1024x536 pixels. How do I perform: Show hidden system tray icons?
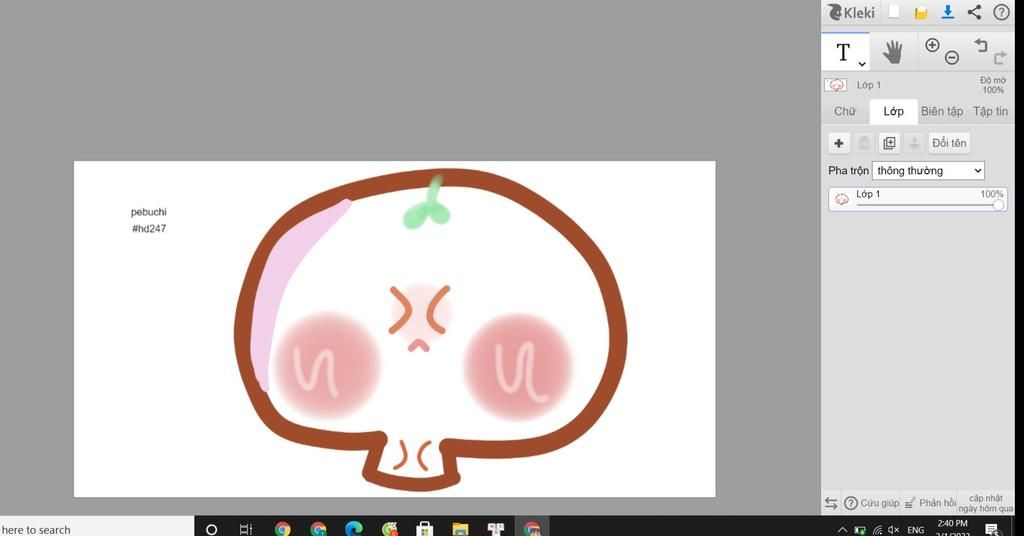tap(842, 529)
